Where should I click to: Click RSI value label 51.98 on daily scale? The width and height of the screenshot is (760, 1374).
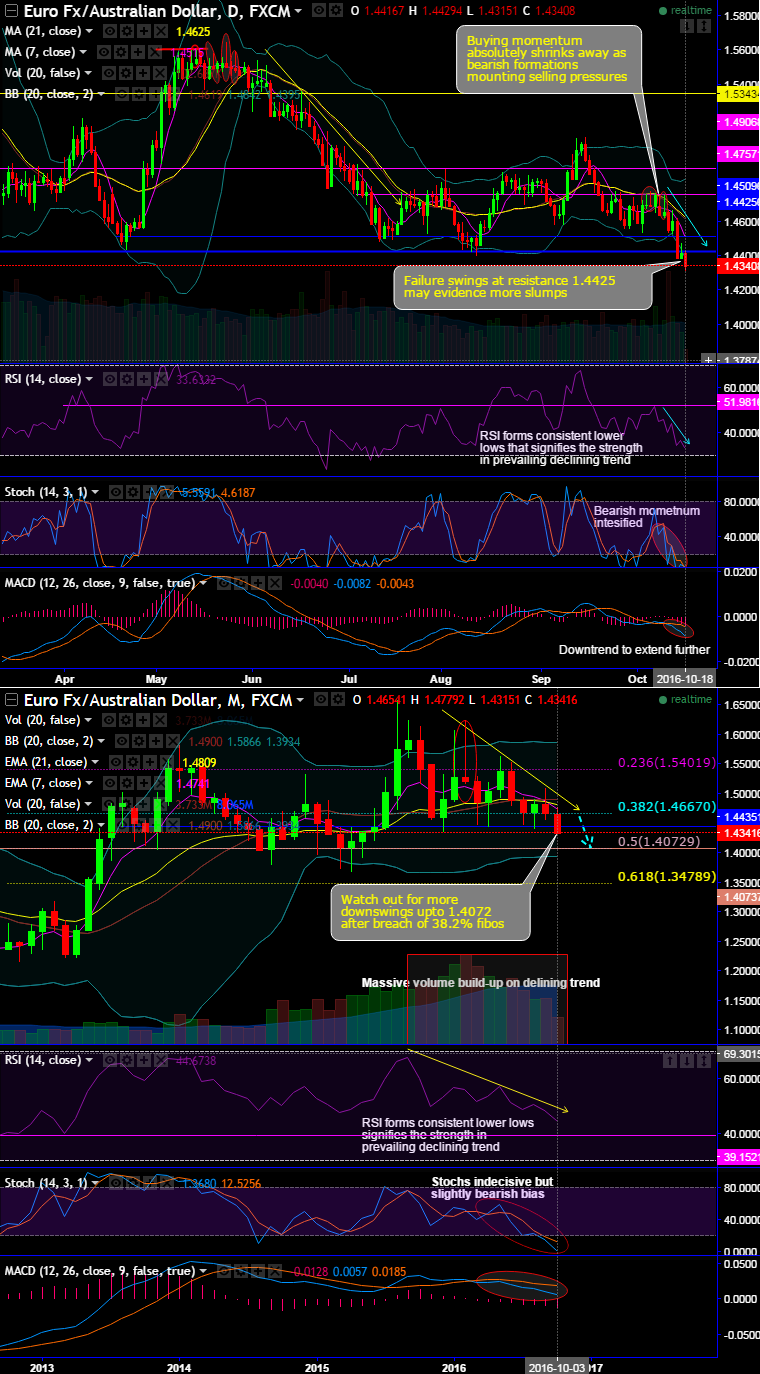tap(738, 402)
